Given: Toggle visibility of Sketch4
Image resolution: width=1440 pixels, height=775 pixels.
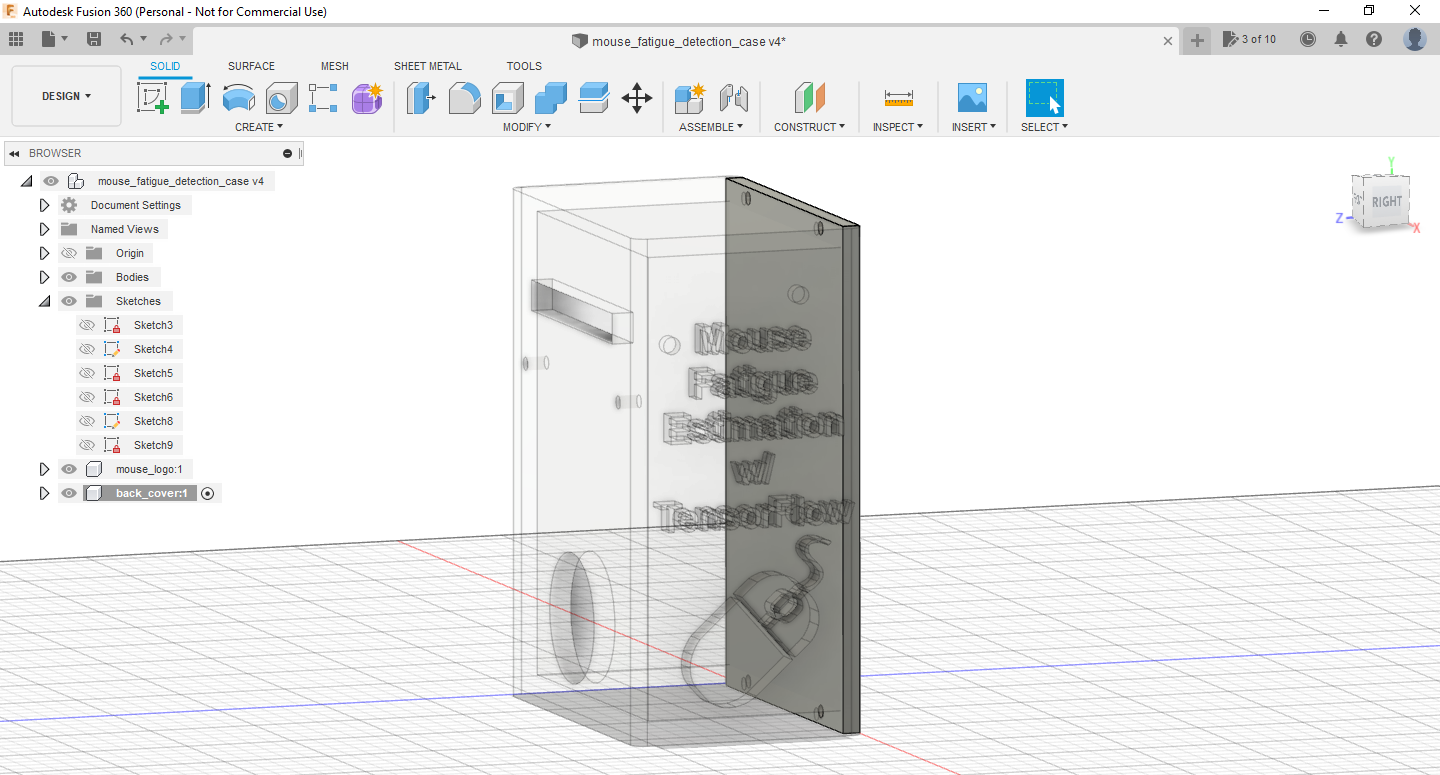Looking at the screenshot, I should 86,348.
